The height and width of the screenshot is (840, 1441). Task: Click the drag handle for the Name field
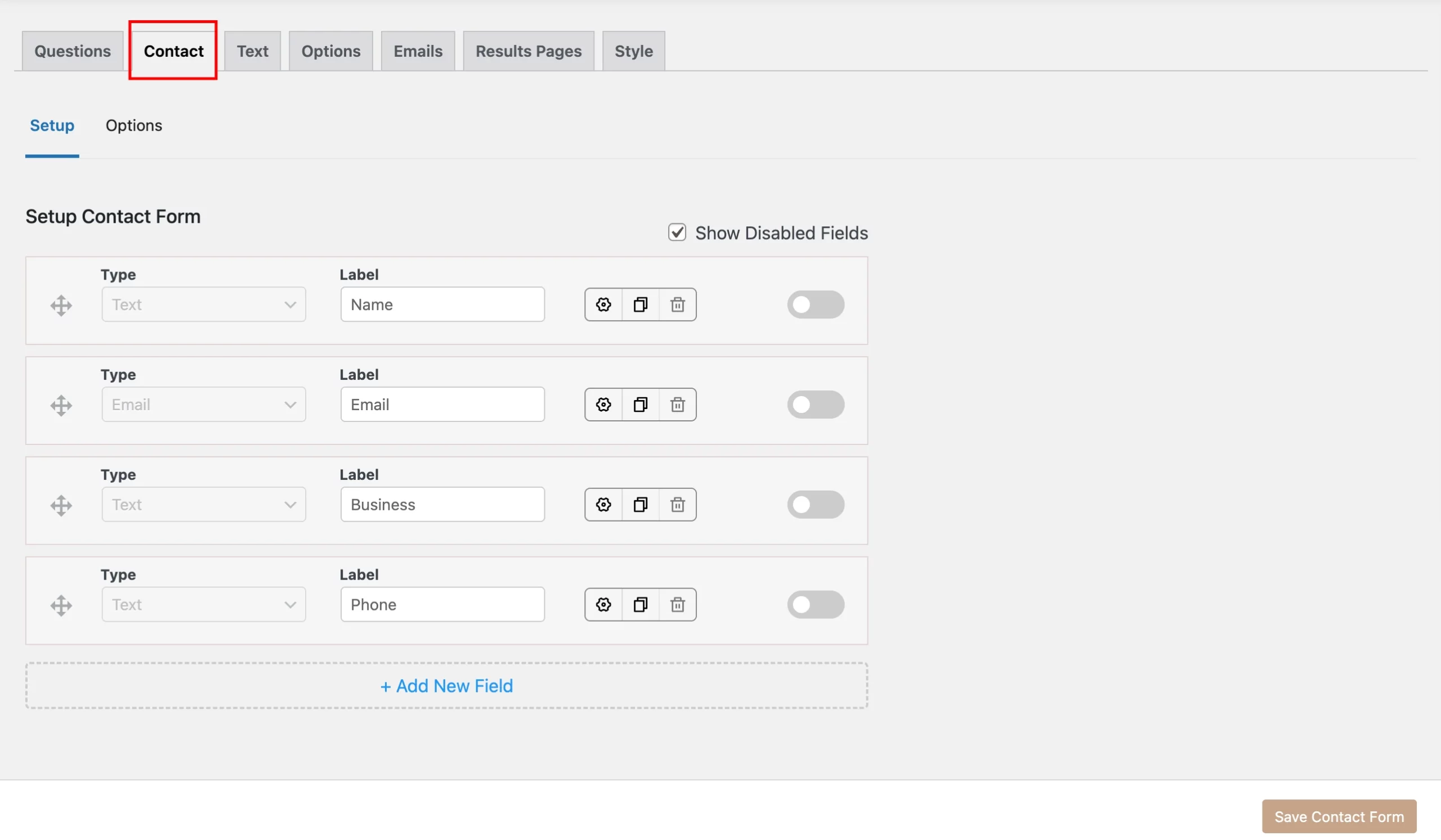click(61, 305)
